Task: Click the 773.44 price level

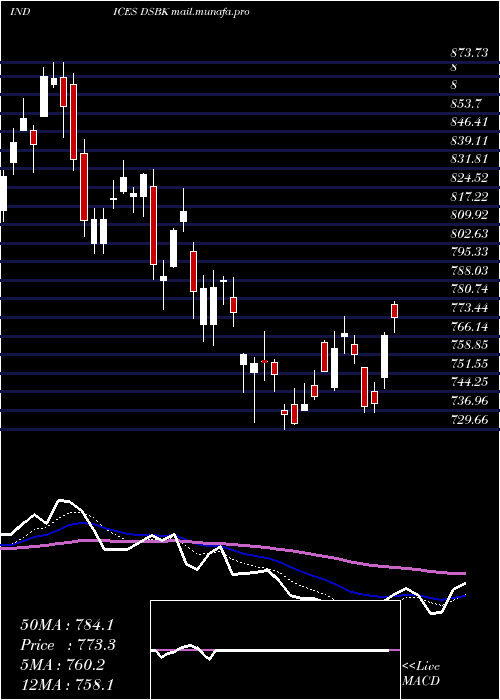Action: click(469, 308)
